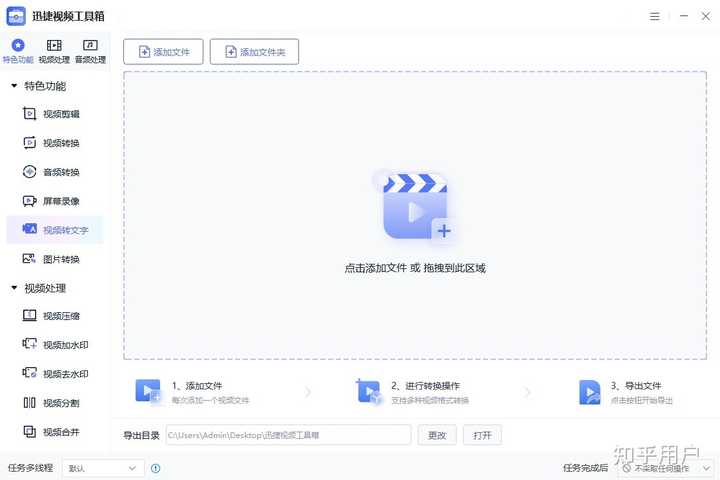Select the 视频去水印 icon in sidebar
Screen dimensions: 720x480
pos(29,373)
